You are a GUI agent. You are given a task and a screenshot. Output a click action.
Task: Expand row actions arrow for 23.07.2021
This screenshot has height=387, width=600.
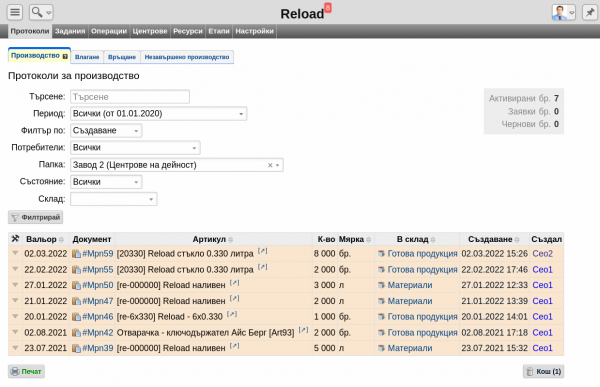(x=15, y=348)
